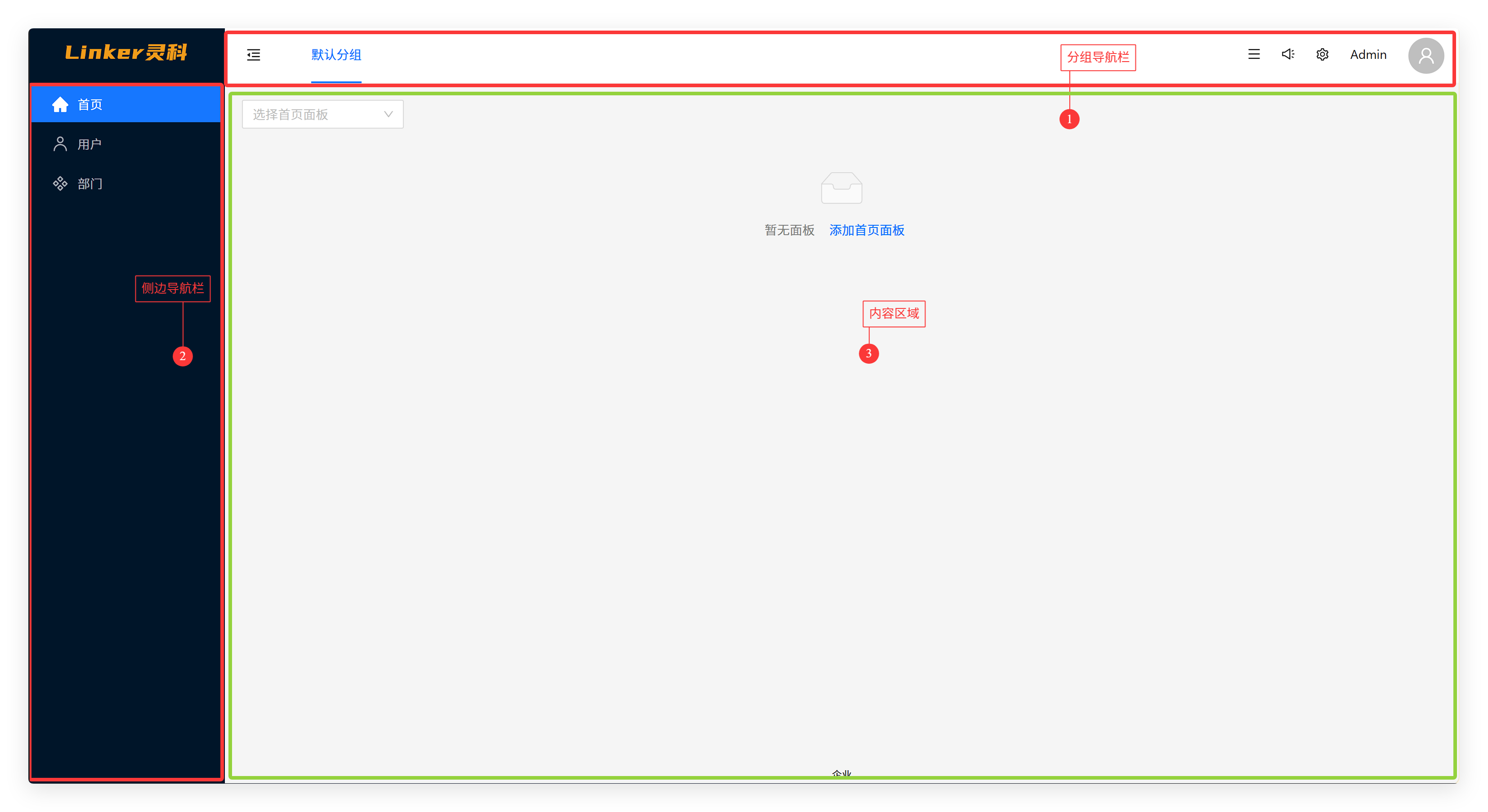Click the gray user avatar

point(1425,55)
